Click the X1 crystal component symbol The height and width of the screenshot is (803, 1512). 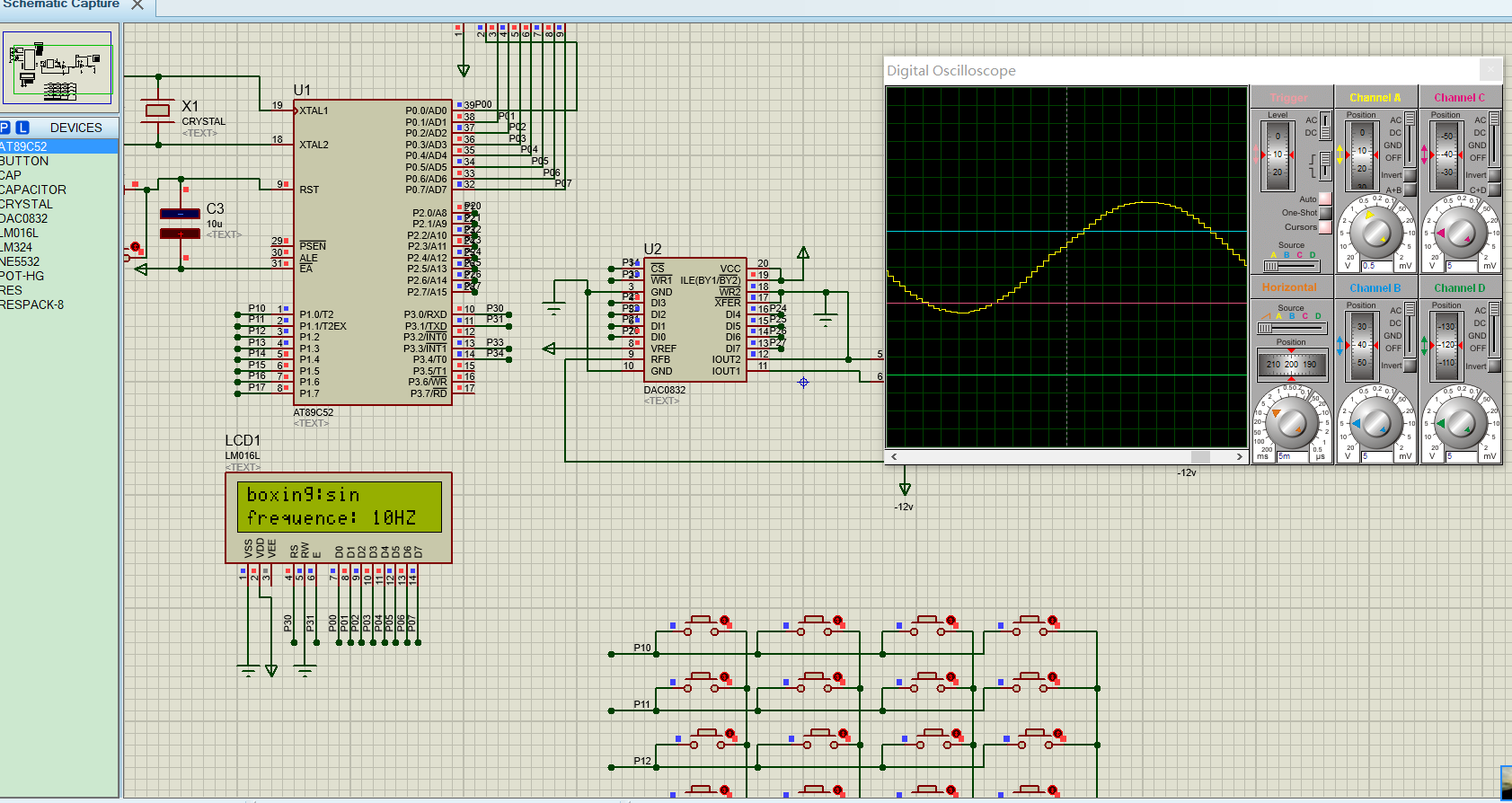158,110
